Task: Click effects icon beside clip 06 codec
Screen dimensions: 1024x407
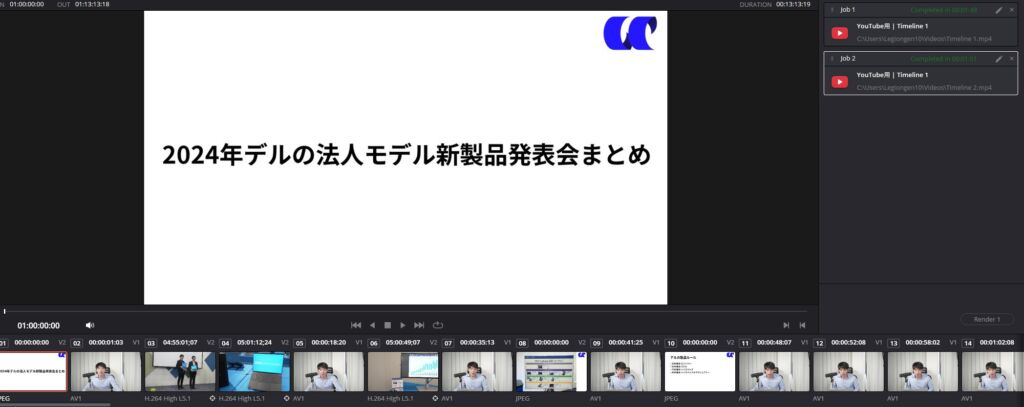Action: 435,398
